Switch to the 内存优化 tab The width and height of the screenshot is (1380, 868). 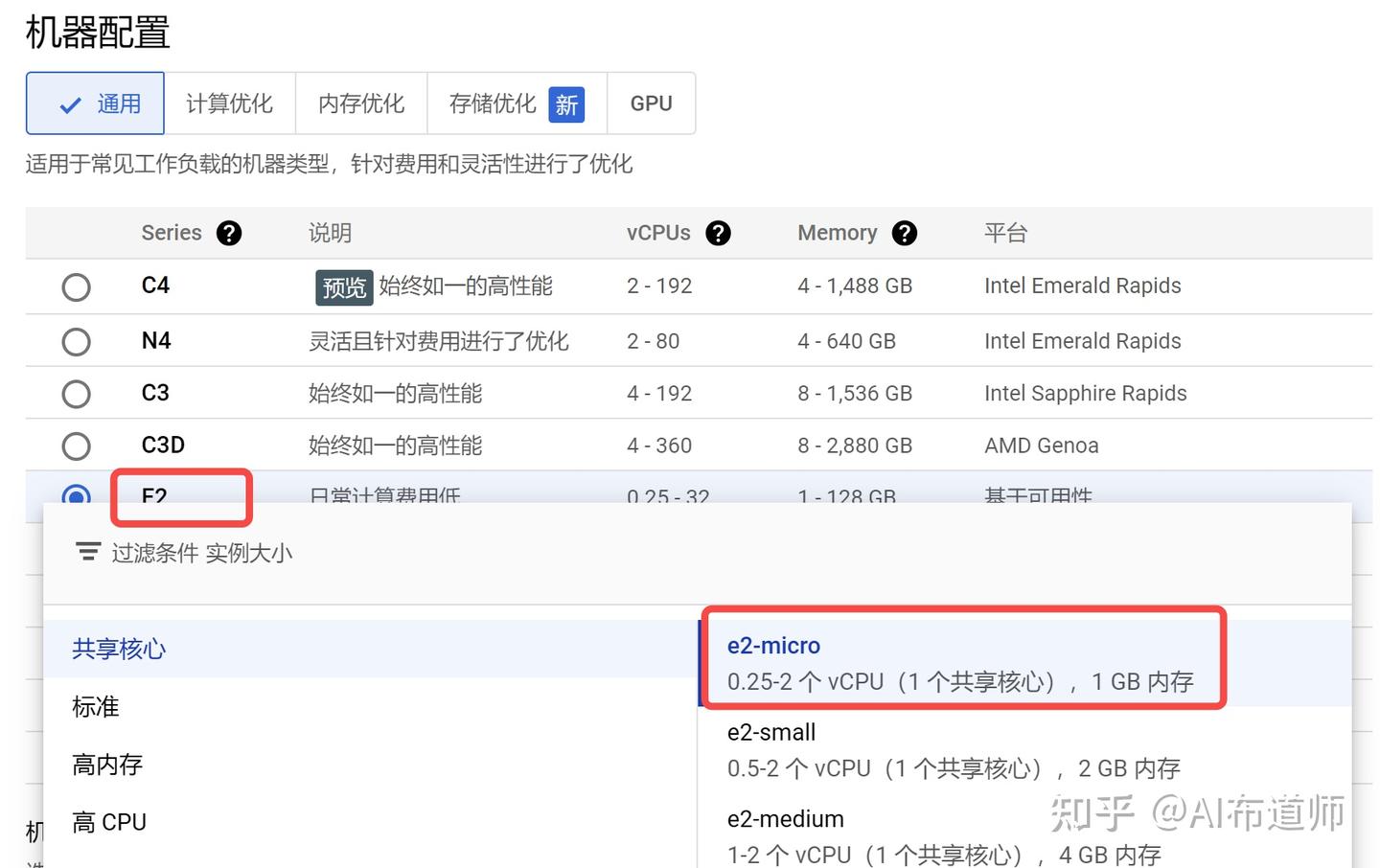click(x=361, y=103)
